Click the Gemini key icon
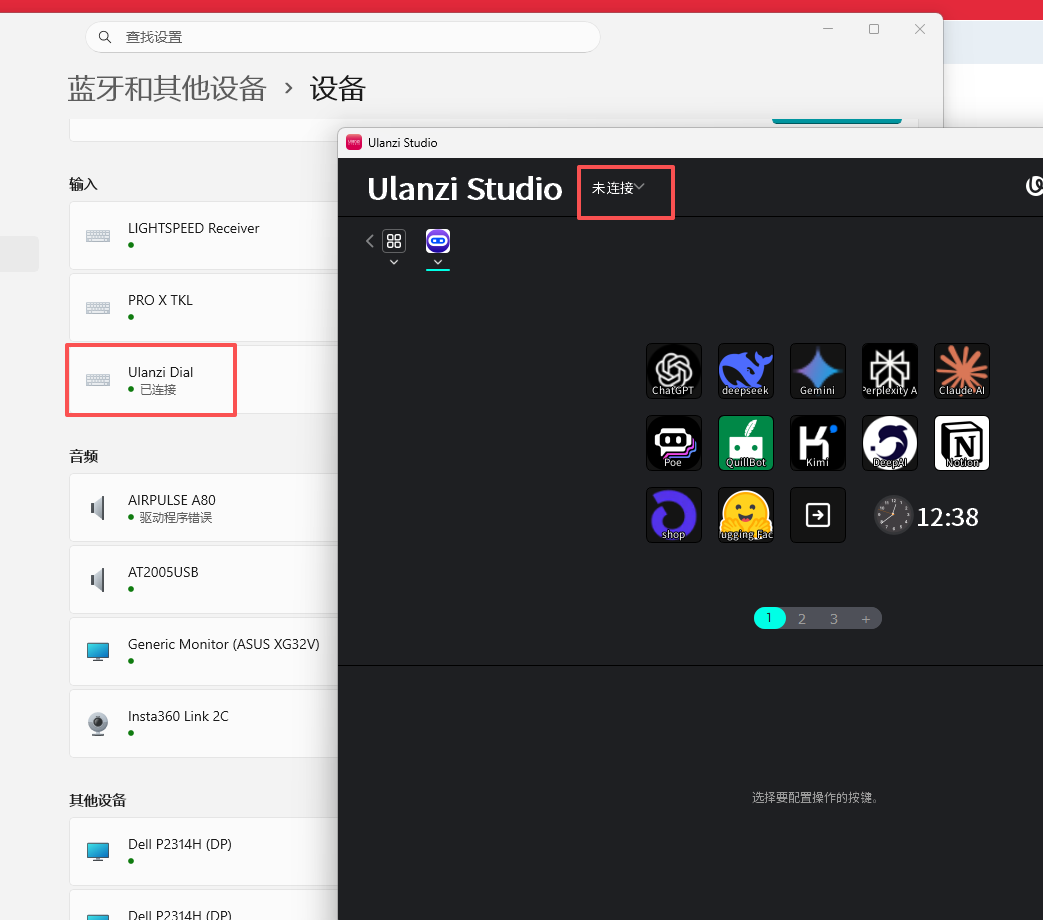Image resolution: width=1043 pixels, height=920 pixels. [x=818, y=371]
